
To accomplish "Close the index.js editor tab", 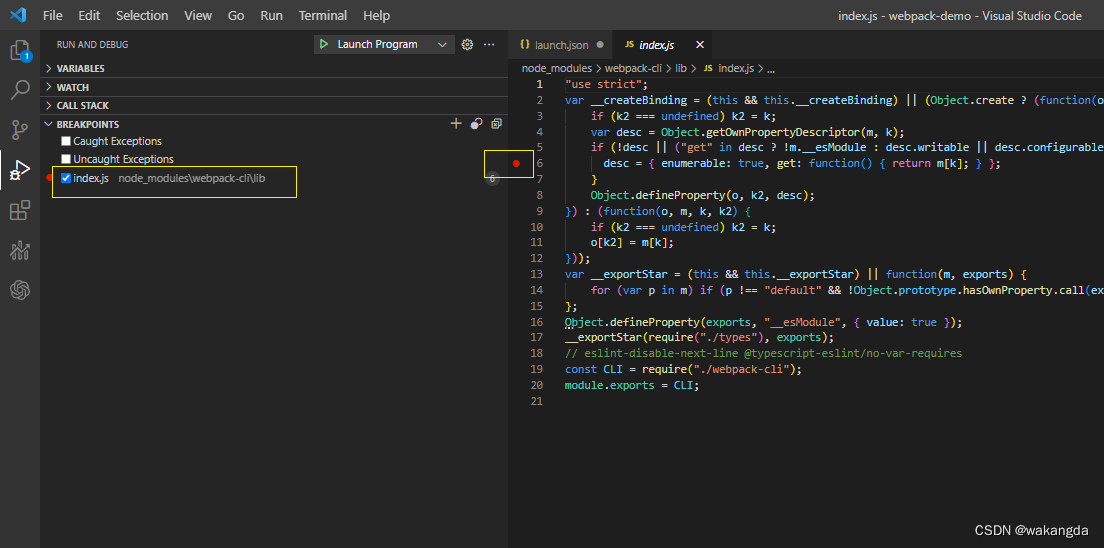I will tap(700, 45).
